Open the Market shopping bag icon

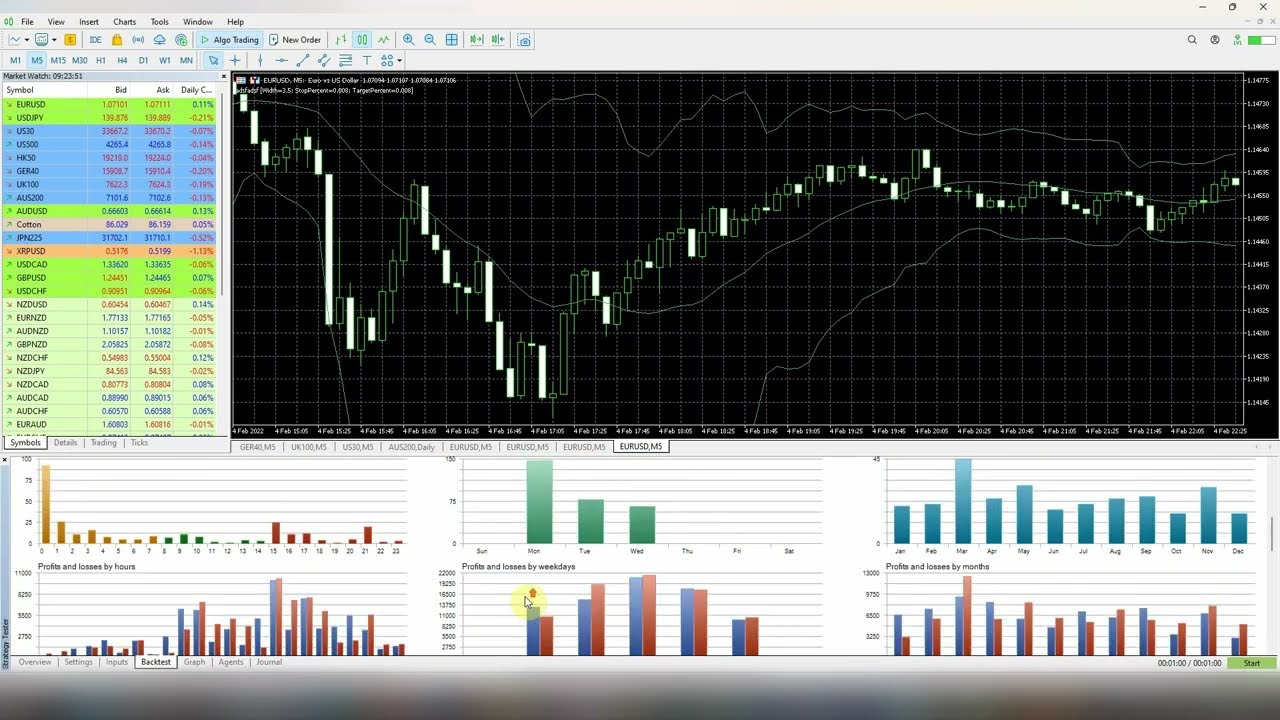[x=117, y=40]
